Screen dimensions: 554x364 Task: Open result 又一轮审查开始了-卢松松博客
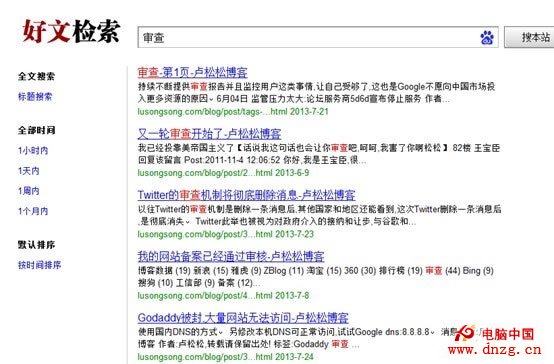pos(210,134)
